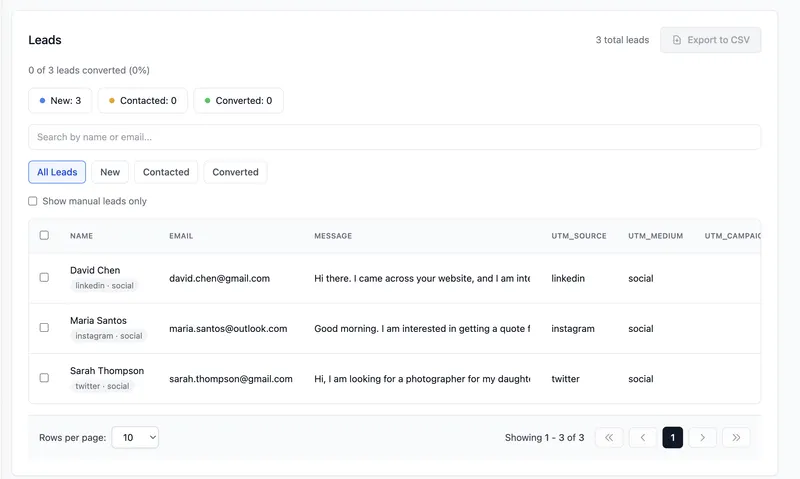The height and width of the screenshot is (479, 800).
Task: Click the linkedin · social tag
Action: (105, 286)
